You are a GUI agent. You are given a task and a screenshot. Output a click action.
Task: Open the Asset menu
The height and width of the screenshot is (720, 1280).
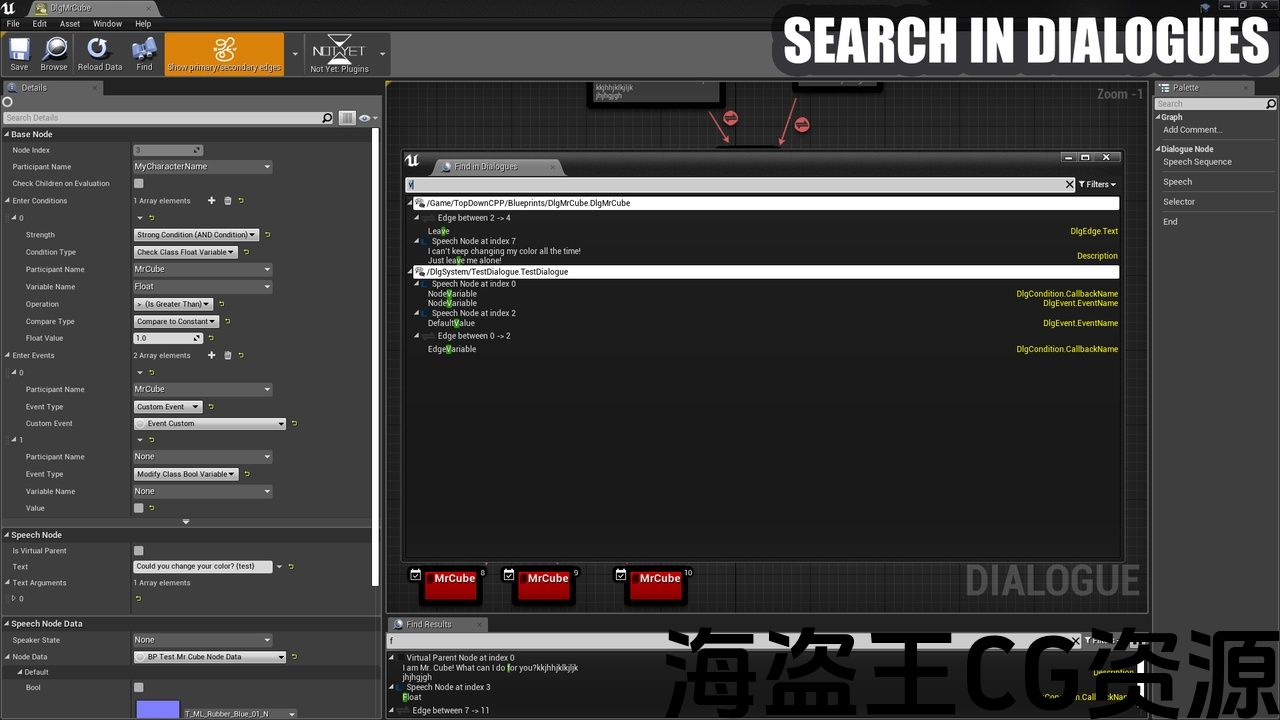pos(70,24)
